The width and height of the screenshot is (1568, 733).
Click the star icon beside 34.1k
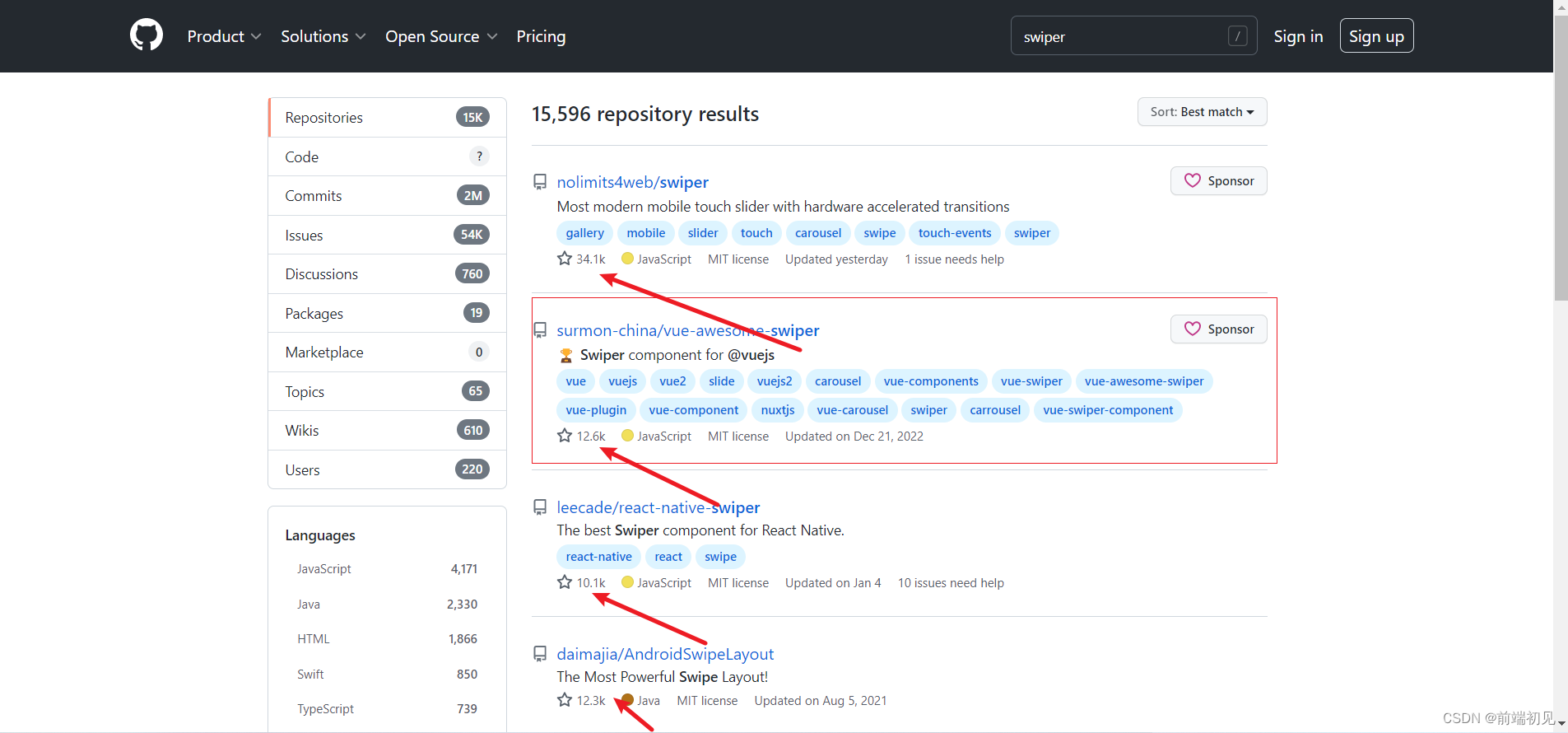coord(565,259)
